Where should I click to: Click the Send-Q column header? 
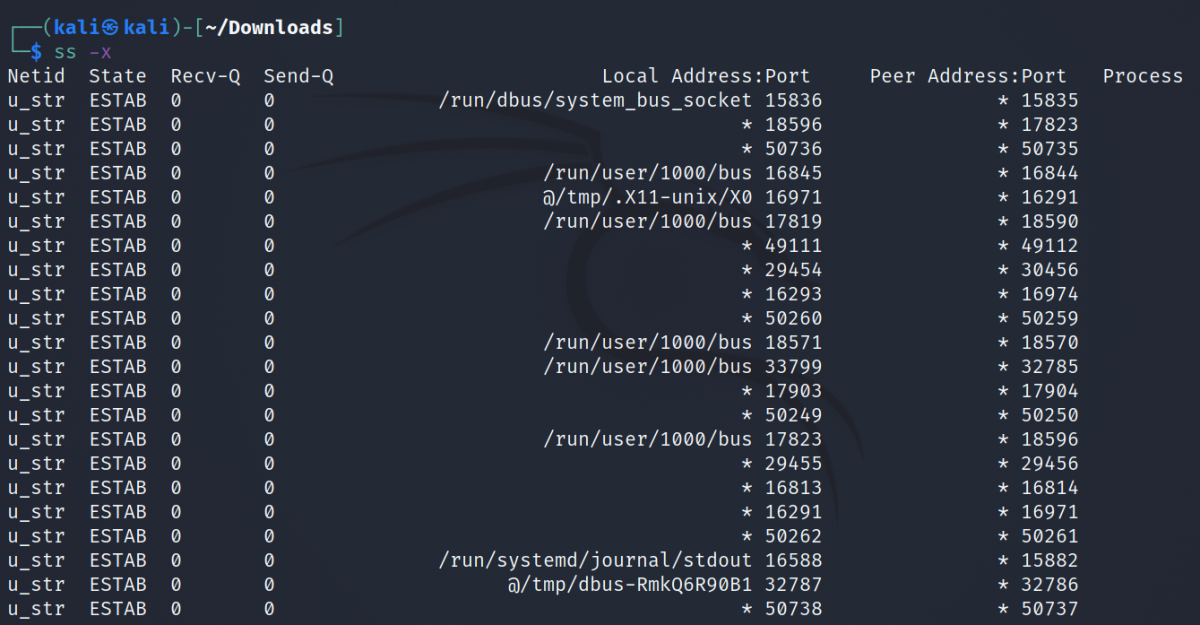(298, 76)
